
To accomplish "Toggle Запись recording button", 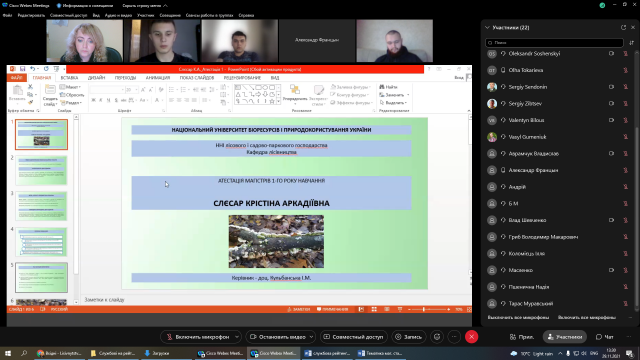I will click(408, 337).
